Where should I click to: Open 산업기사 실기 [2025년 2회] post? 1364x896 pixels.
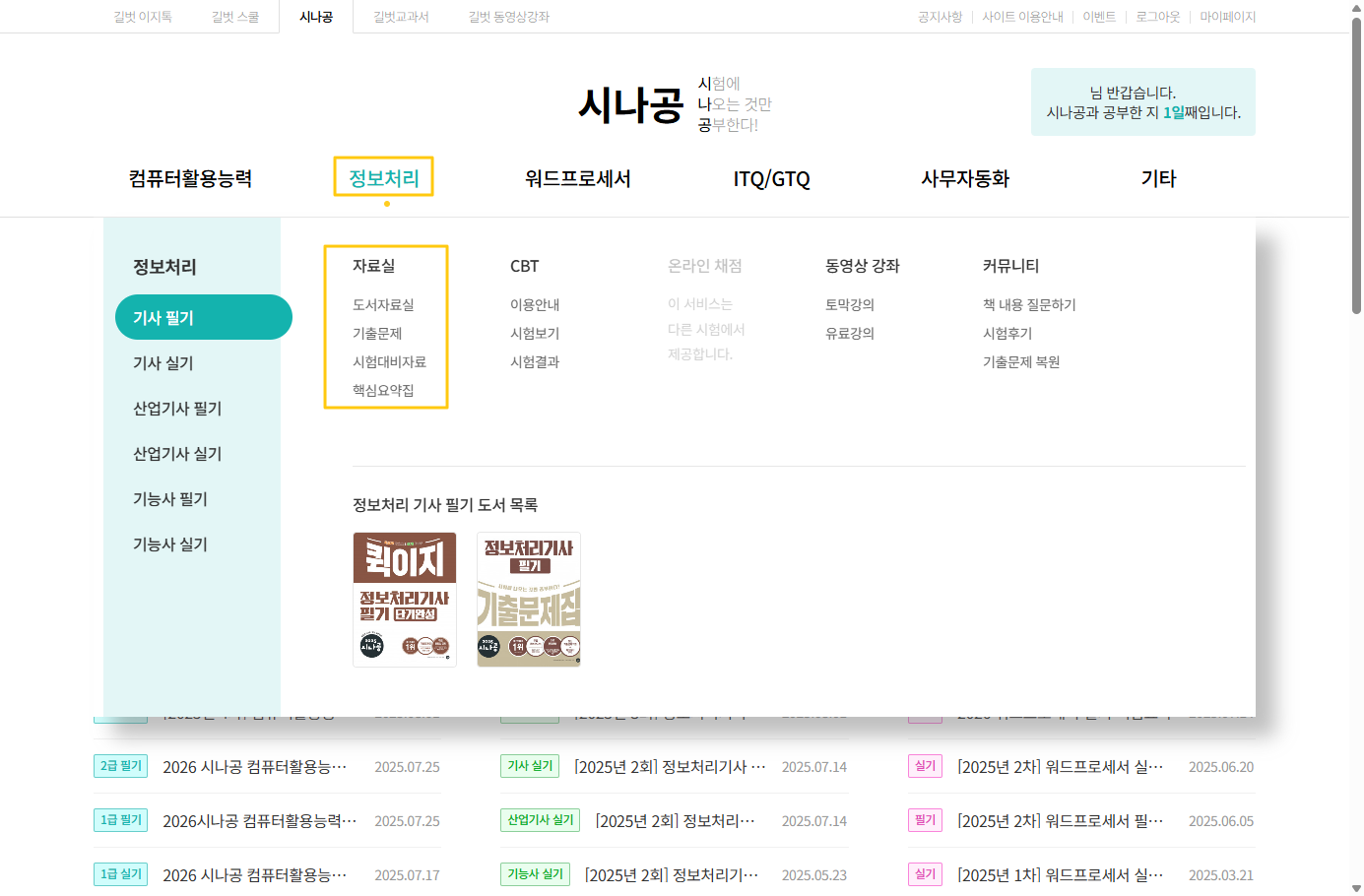coord(675,821)
